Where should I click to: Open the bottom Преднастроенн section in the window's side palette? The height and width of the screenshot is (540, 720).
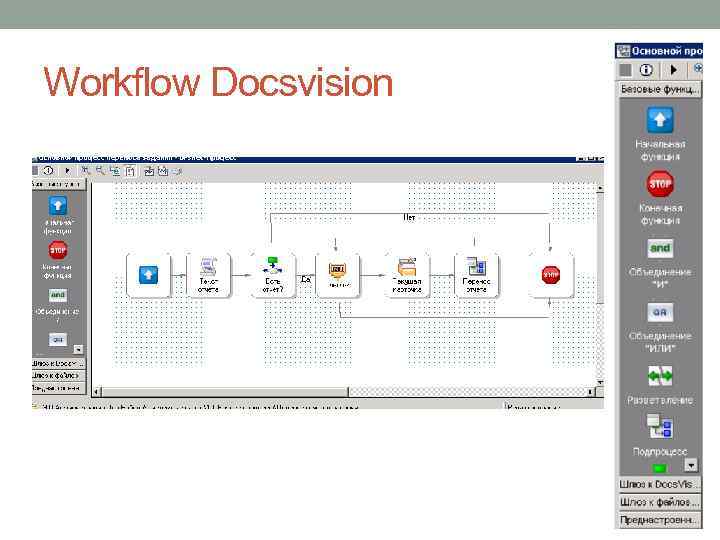pos(58,388)
